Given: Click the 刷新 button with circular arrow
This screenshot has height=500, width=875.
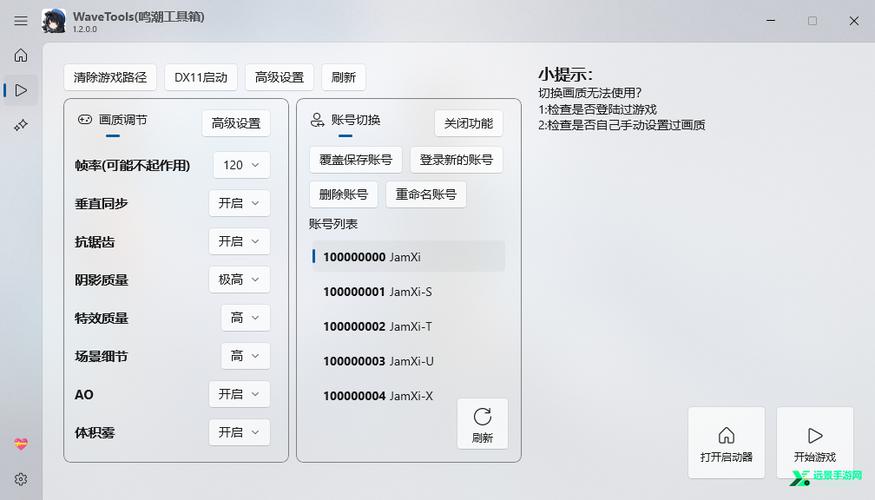Looking at the screenshot, I should coord(482,424).
